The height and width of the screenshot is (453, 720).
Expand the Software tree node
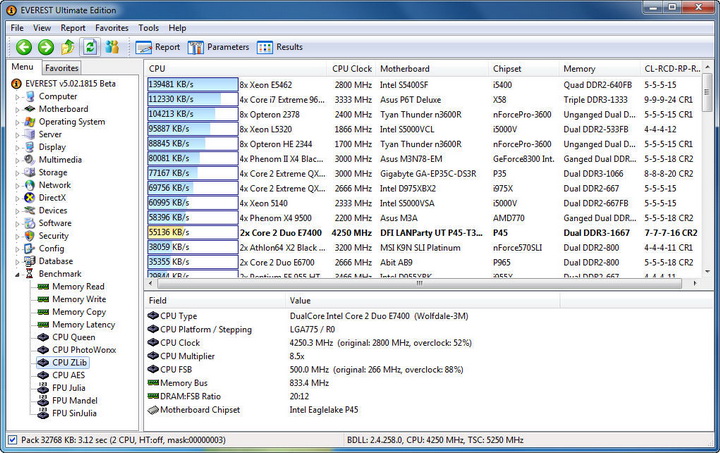point(17,224)
